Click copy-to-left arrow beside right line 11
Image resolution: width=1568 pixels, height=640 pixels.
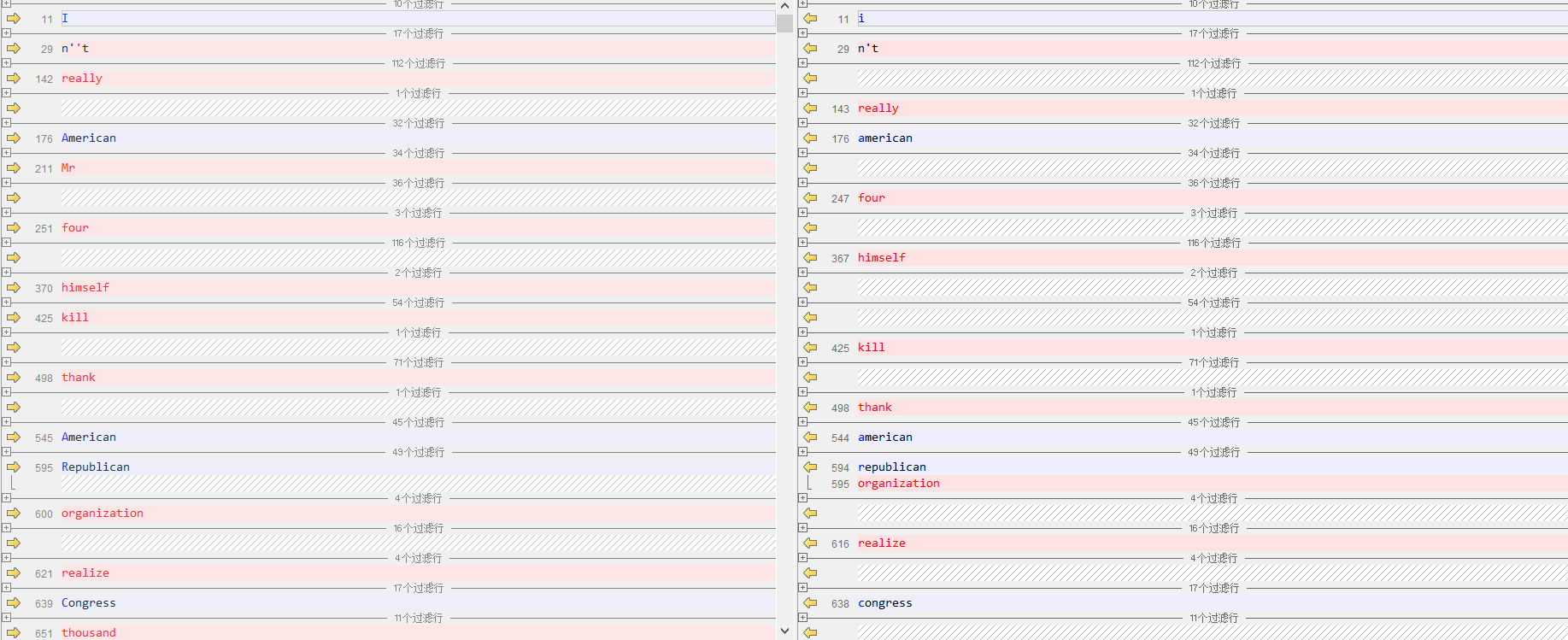[810, 19]
